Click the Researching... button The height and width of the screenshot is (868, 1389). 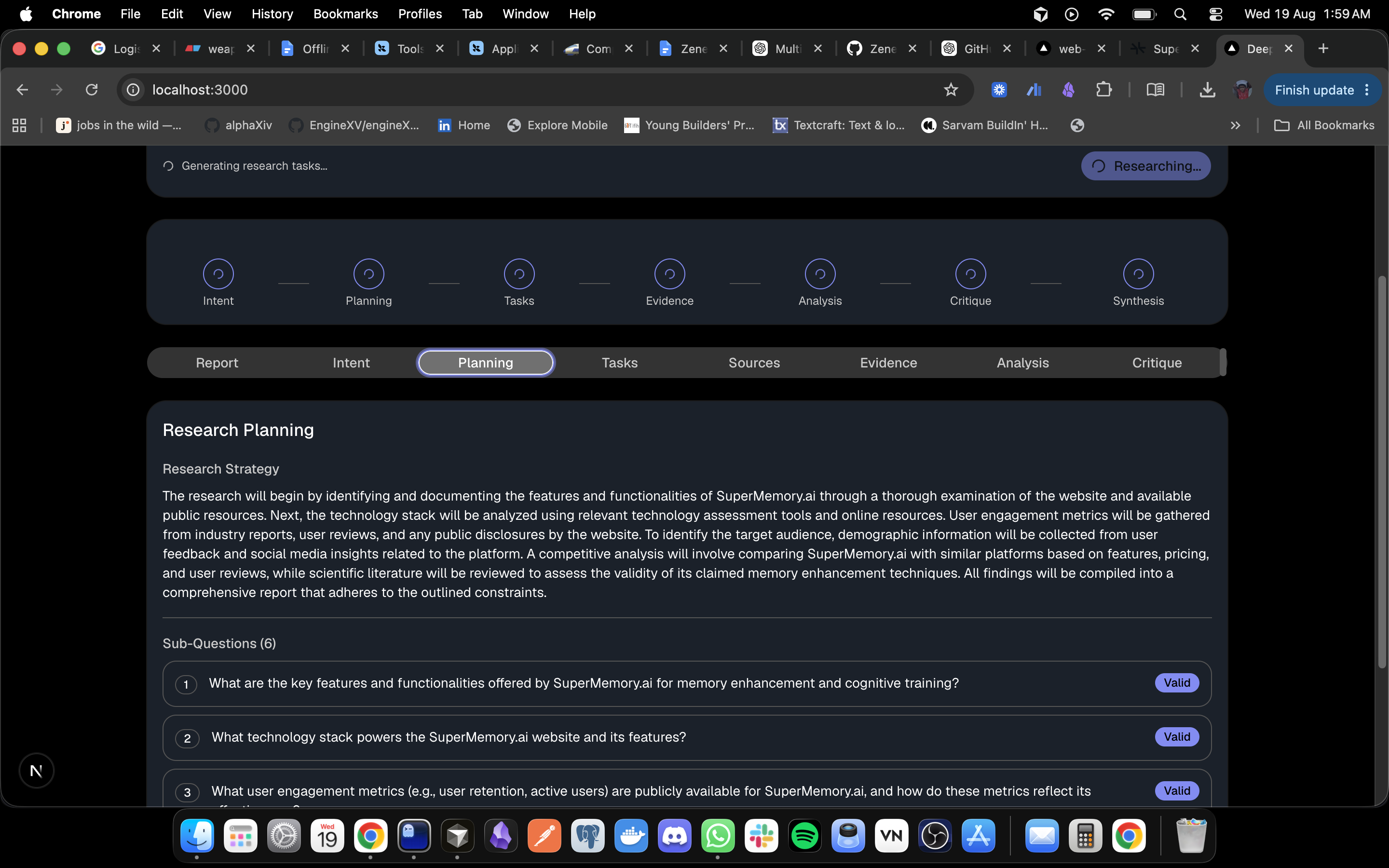pos(1145,166)
